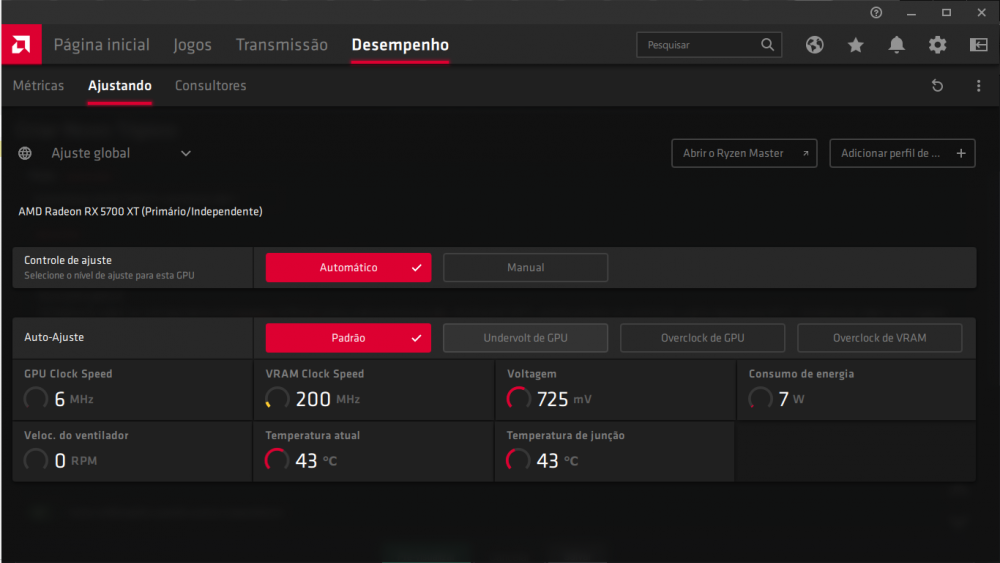
Task: Switch to the Jogos tab
Action: [x=192, y=45]
